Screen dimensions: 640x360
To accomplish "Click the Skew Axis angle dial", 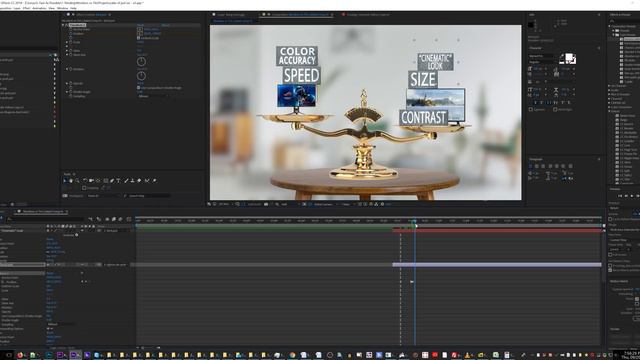I will (141, 62).
